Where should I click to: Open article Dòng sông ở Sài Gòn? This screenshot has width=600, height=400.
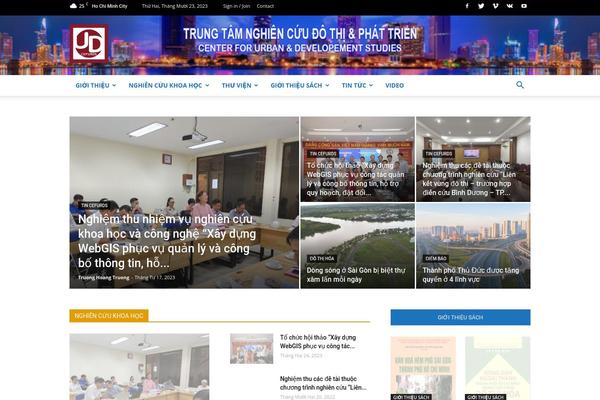pos(355,274)
